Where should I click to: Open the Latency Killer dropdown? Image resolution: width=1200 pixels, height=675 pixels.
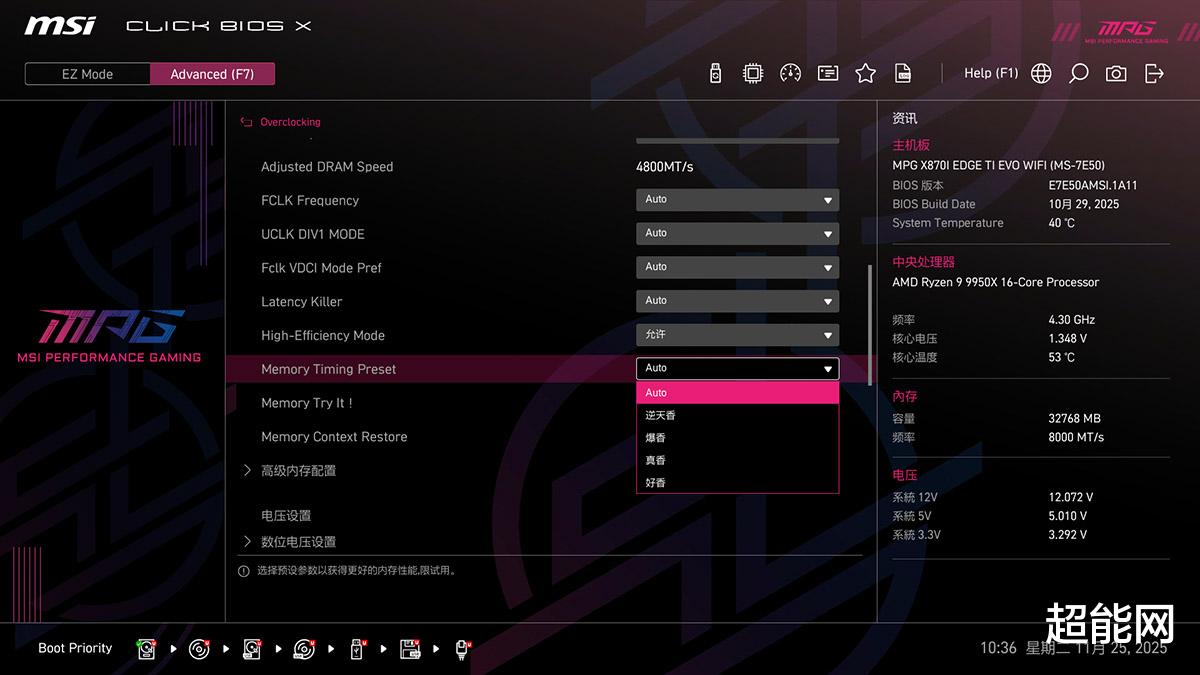[738, 301]
